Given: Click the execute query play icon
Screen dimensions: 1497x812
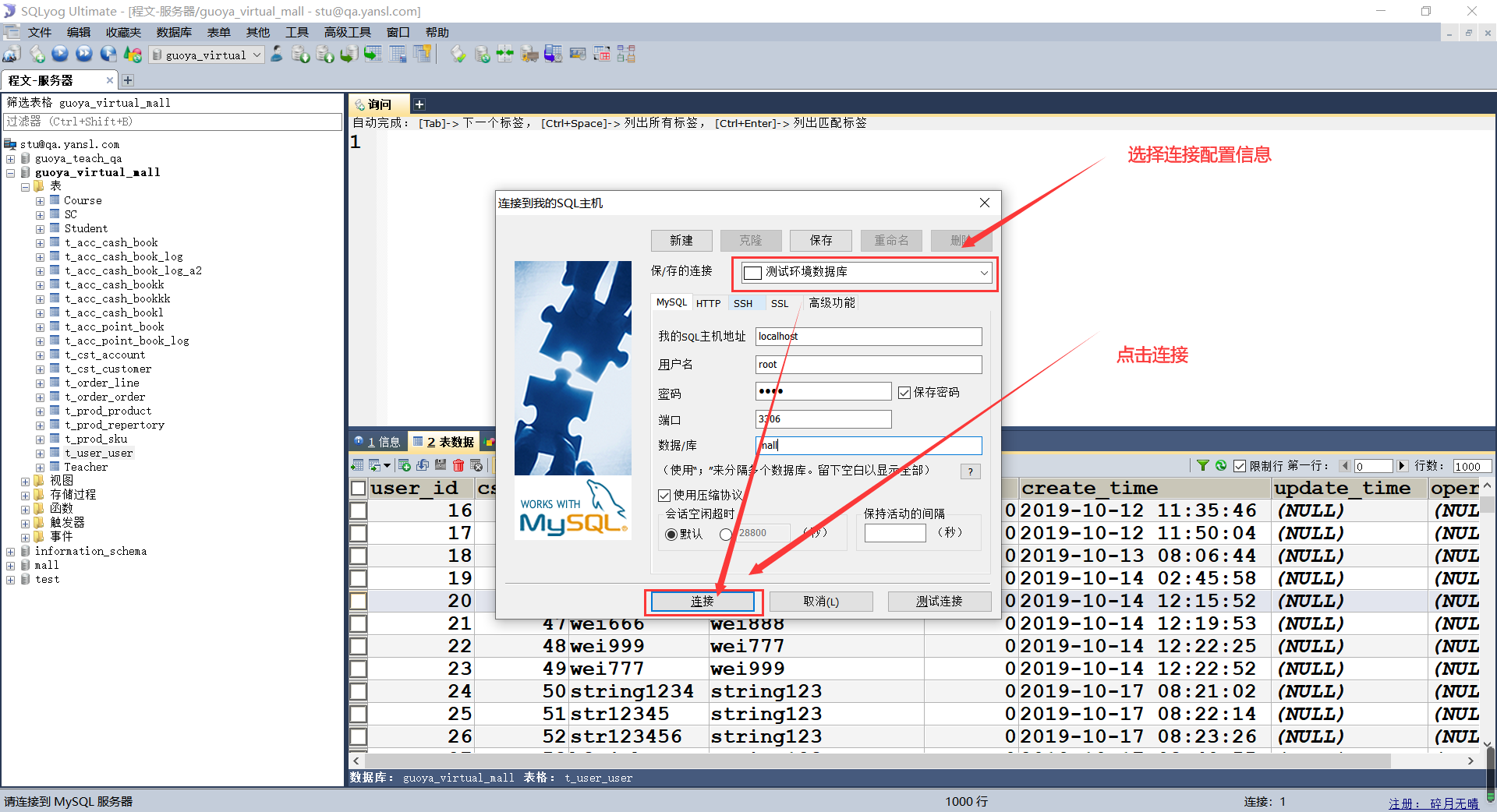Looking at the screenshot, I should [60, 54].
